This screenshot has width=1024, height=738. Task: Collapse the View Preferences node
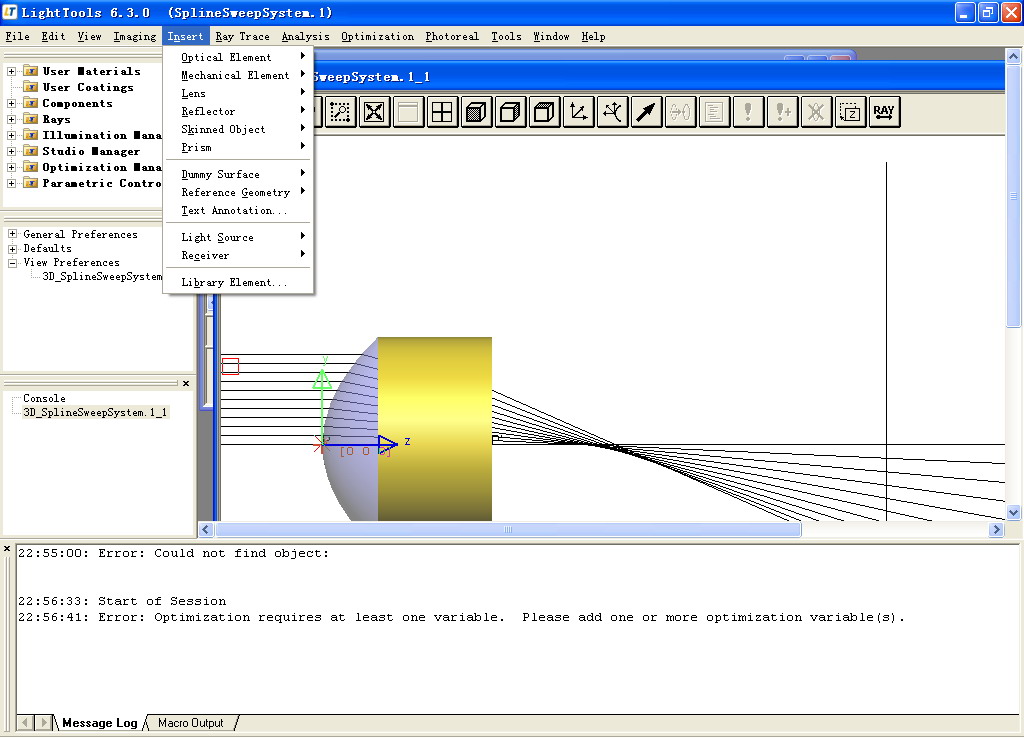(12, 263)
